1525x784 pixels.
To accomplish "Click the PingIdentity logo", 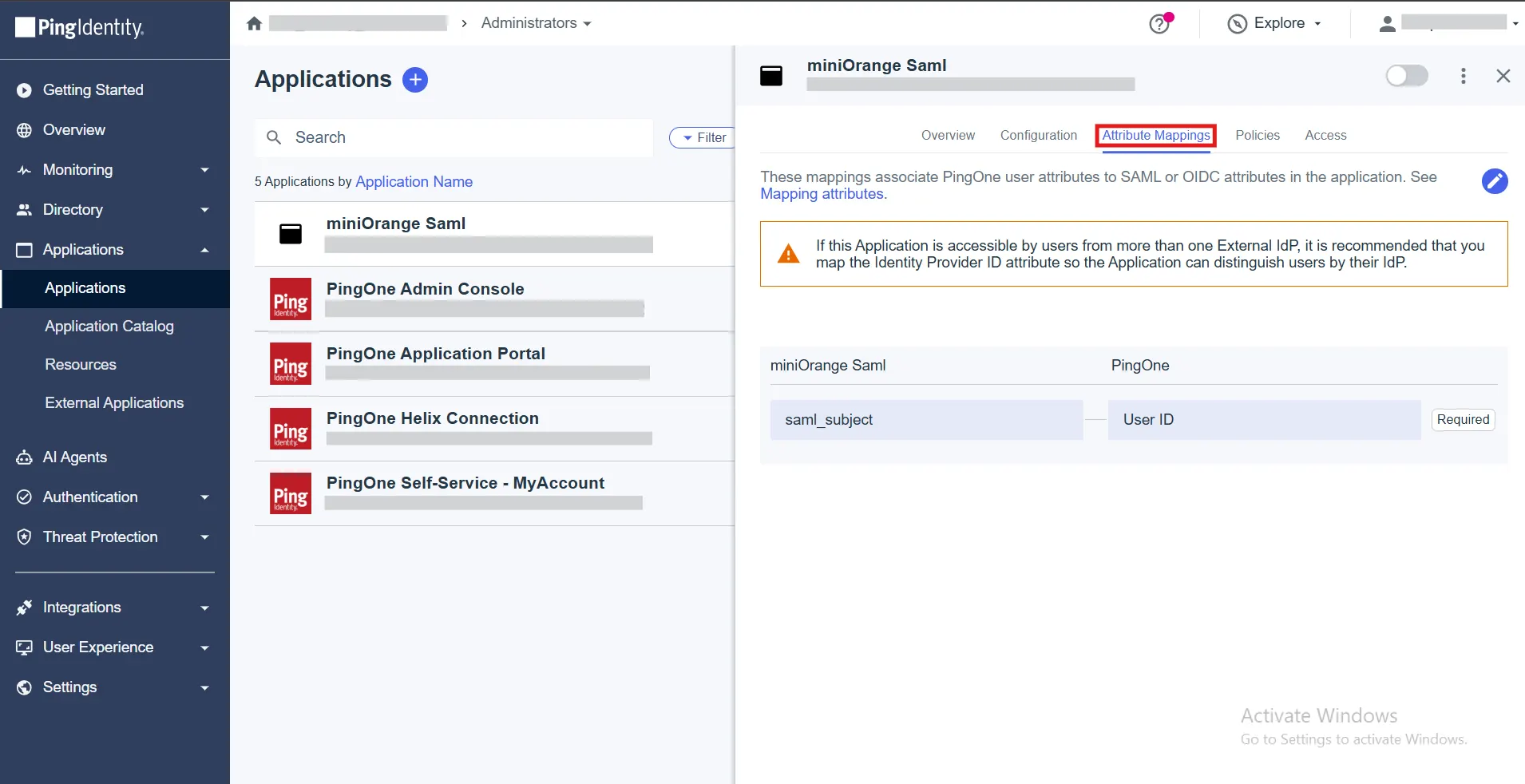I will pos(80,28).
